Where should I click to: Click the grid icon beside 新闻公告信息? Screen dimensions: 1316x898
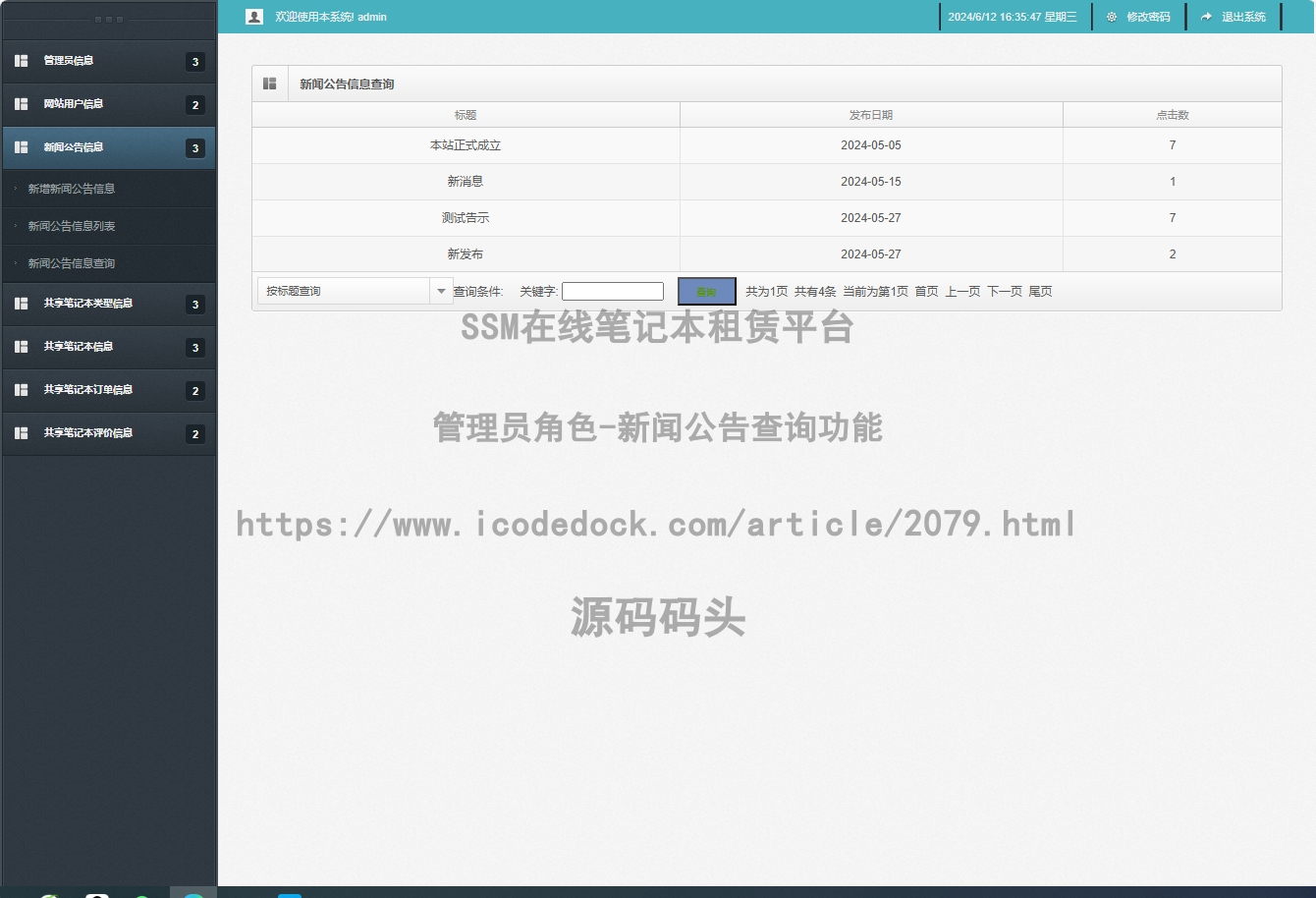point(22,147)
